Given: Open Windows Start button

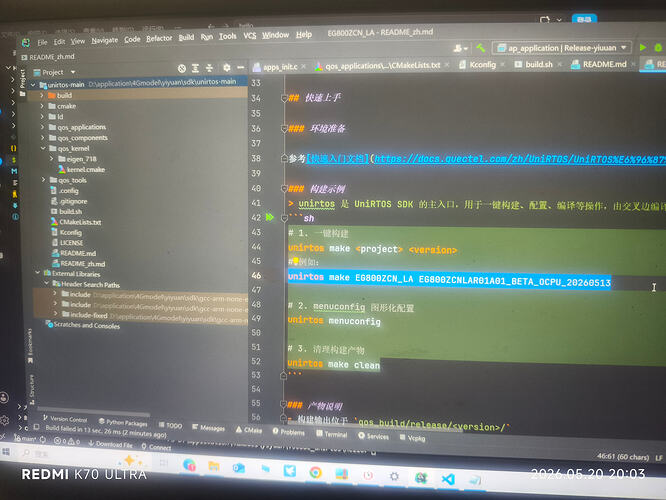Looking at the screenshot, I should tap(6, 451).
